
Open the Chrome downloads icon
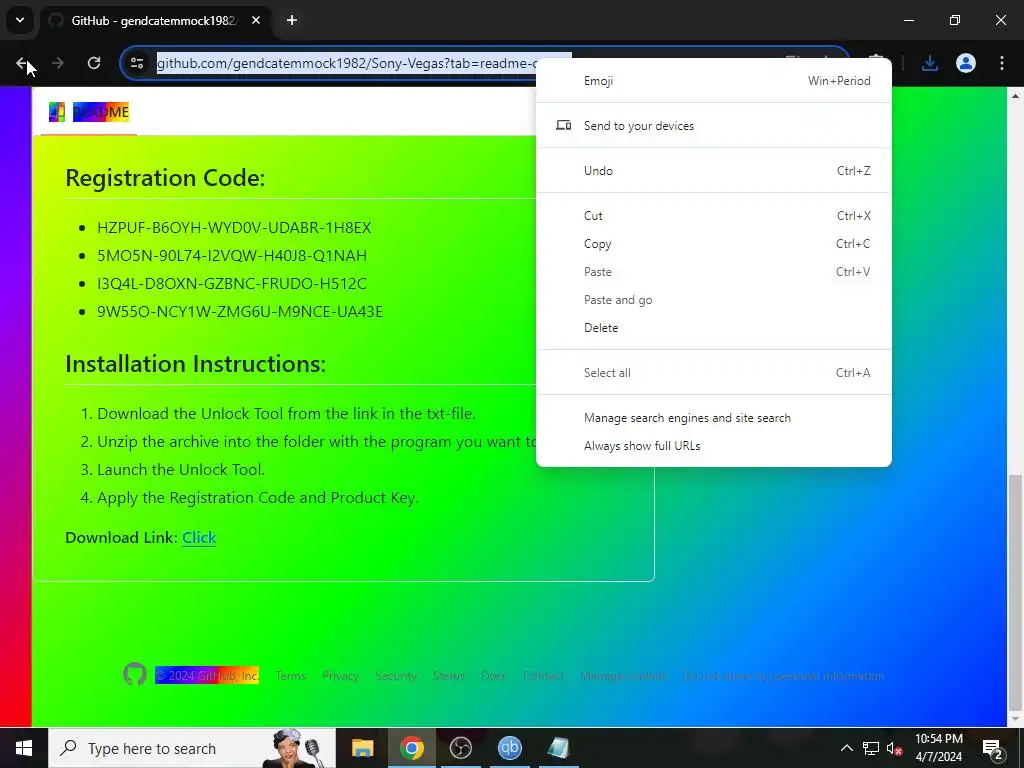[929, 63]
